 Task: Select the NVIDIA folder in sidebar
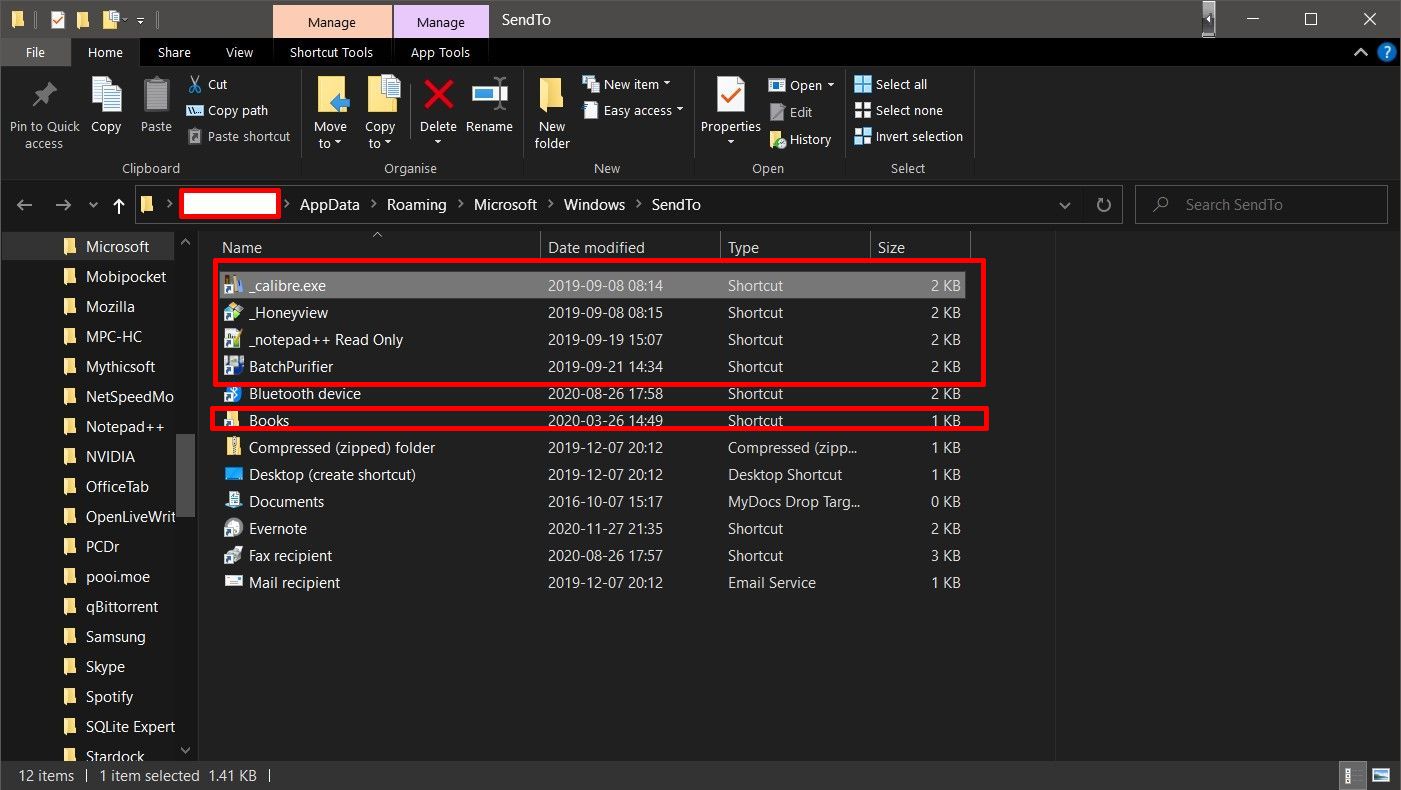110,457
